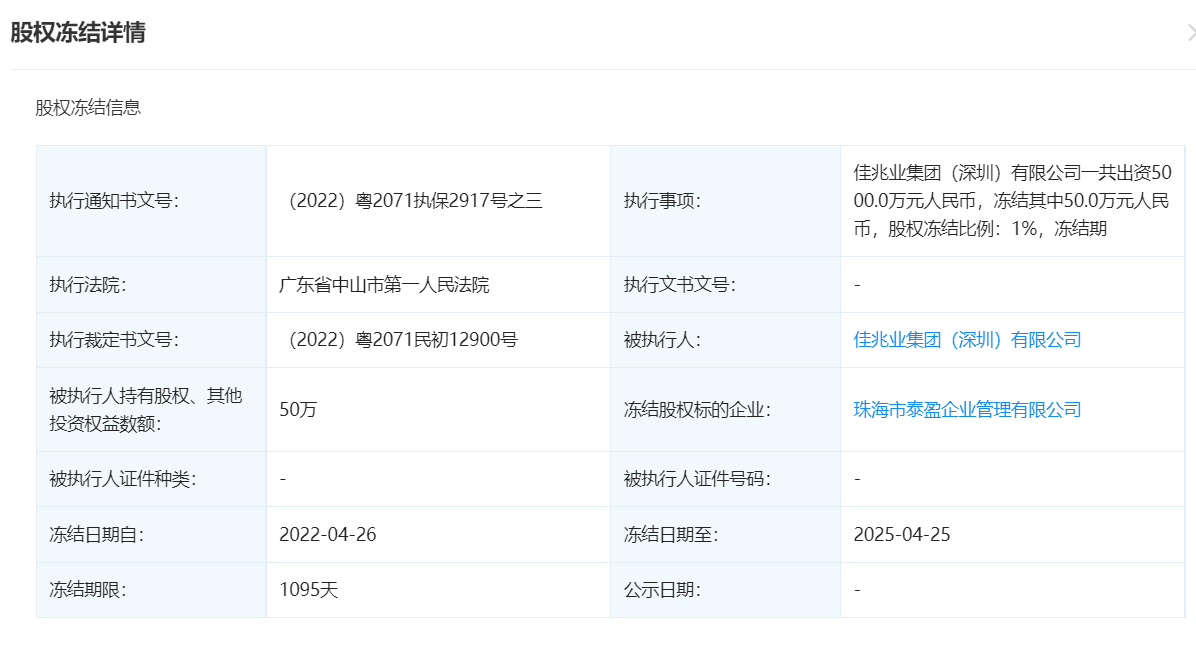Click the 执行事项 description text
The image size is (1196, 654).
click(x=1011, y=201)
